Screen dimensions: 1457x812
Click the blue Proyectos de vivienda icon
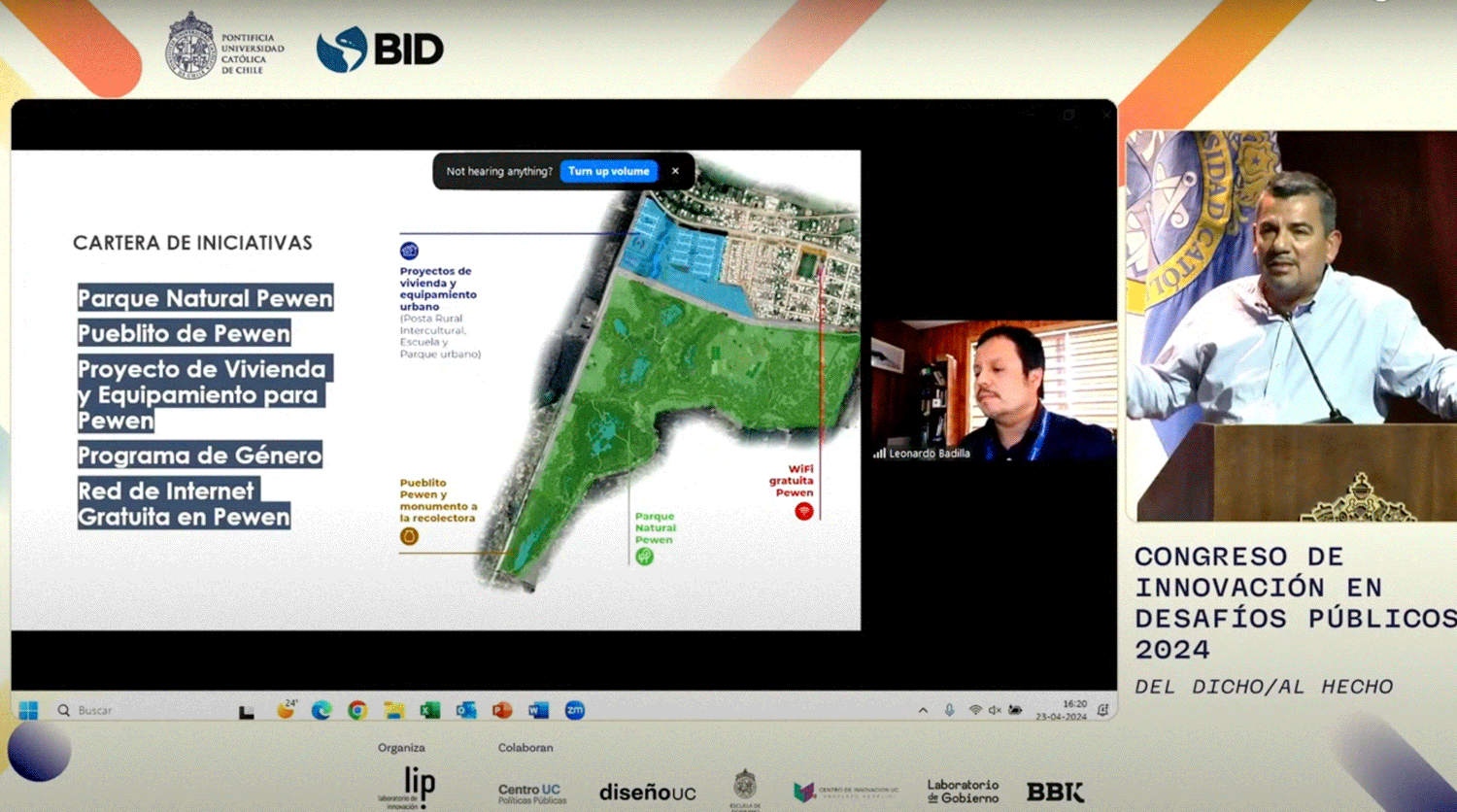coord(409,251)
